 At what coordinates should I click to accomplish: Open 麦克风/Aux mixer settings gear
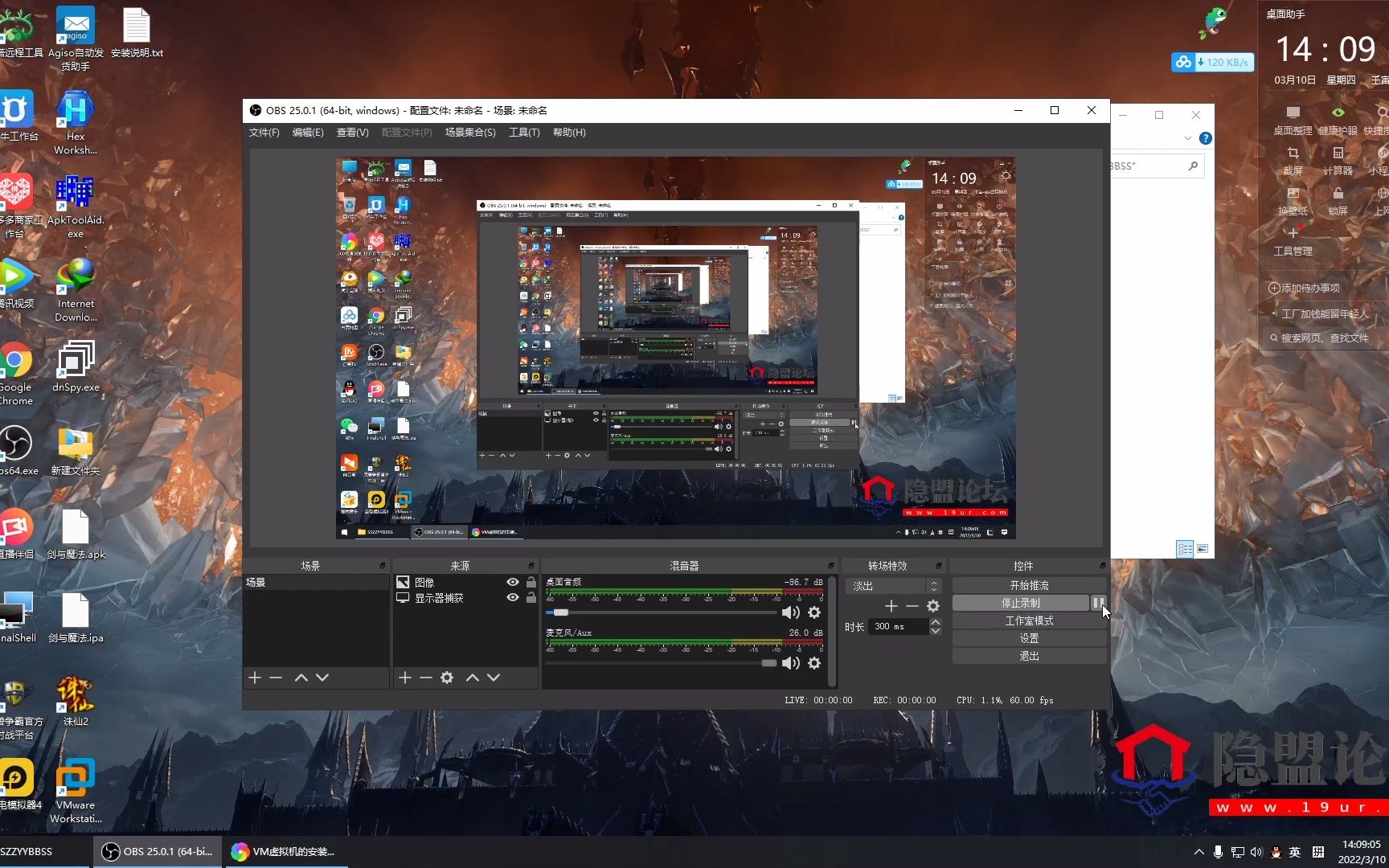tap(814, 663)
